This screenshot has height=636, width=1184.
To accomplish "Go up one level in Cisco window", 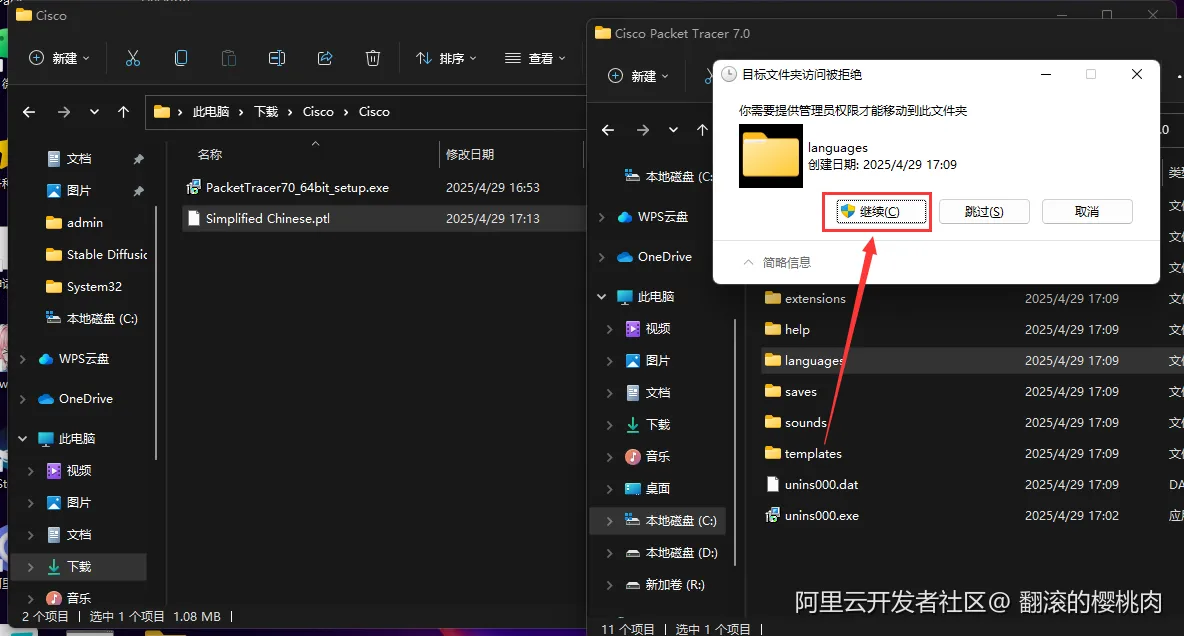I will 123,112.
